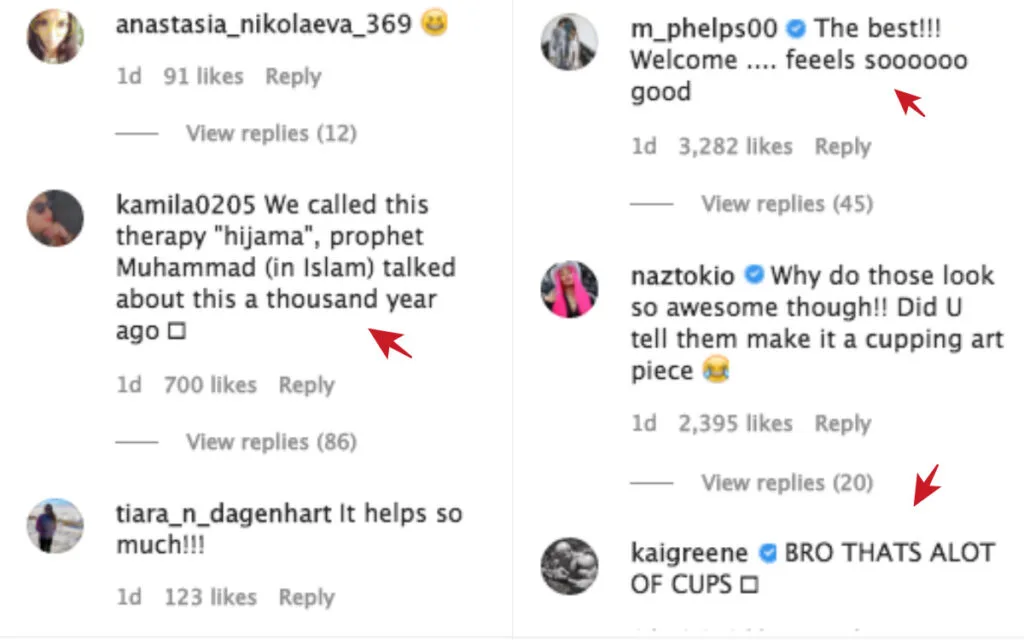Open kamila0205 profile picture

tap(54, 218)
